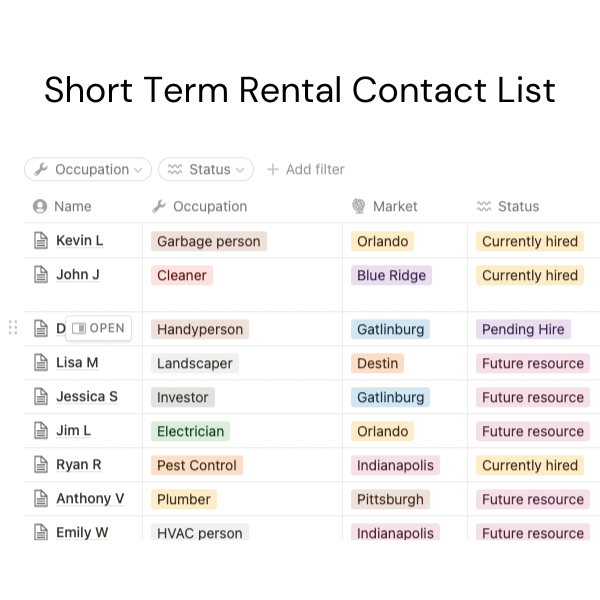The image size is (600, 600).
Task: Click the Add filter button
Action: coord(305,170)
